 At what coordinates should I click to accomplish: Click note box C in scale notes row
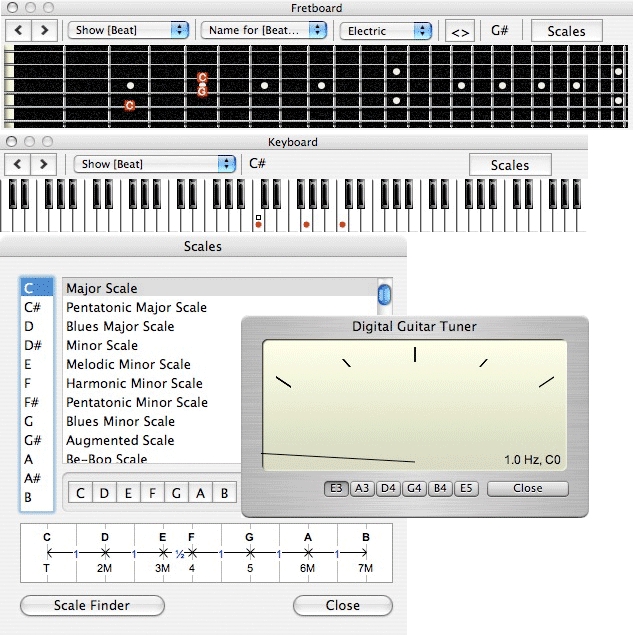click(x=80, y=493)
